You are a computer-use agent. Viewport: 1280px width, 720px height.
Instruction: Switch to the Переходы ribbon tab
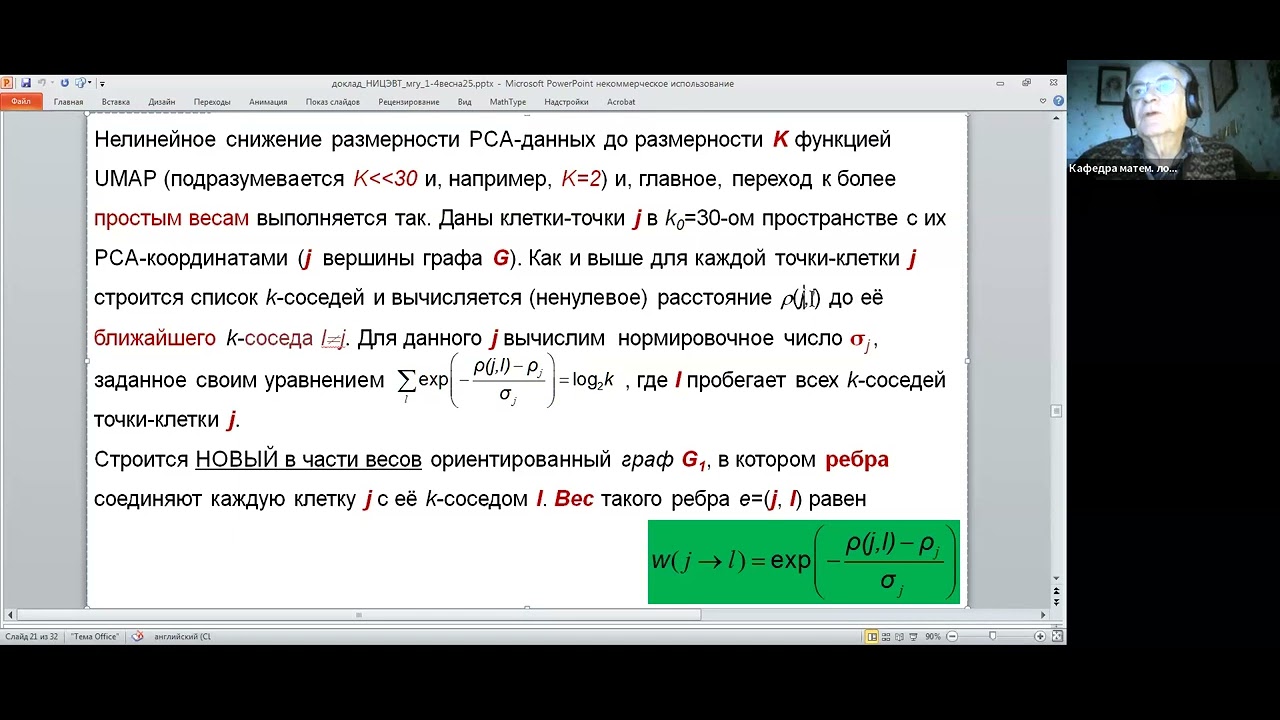212,102
